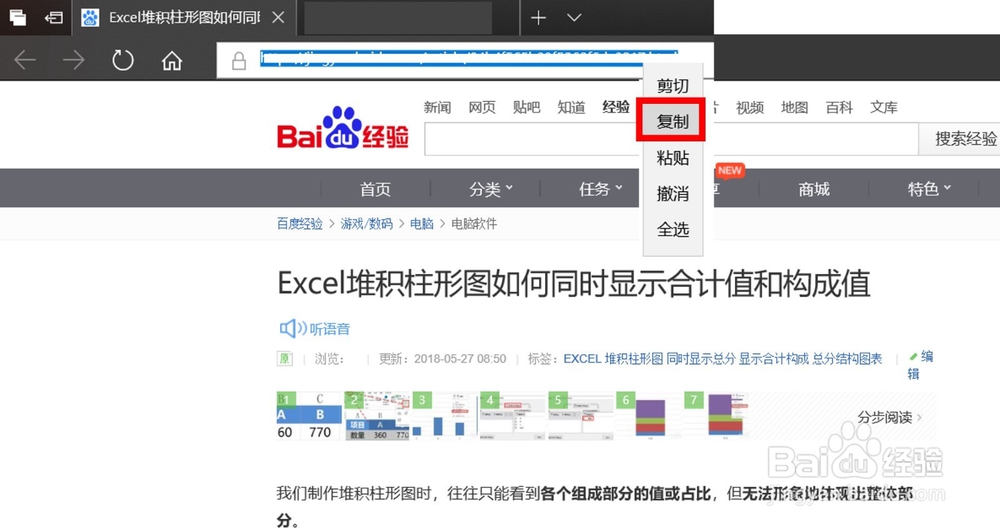Open the 经验 link
This screenshot has width=1000, height=528.
point(616,107)
